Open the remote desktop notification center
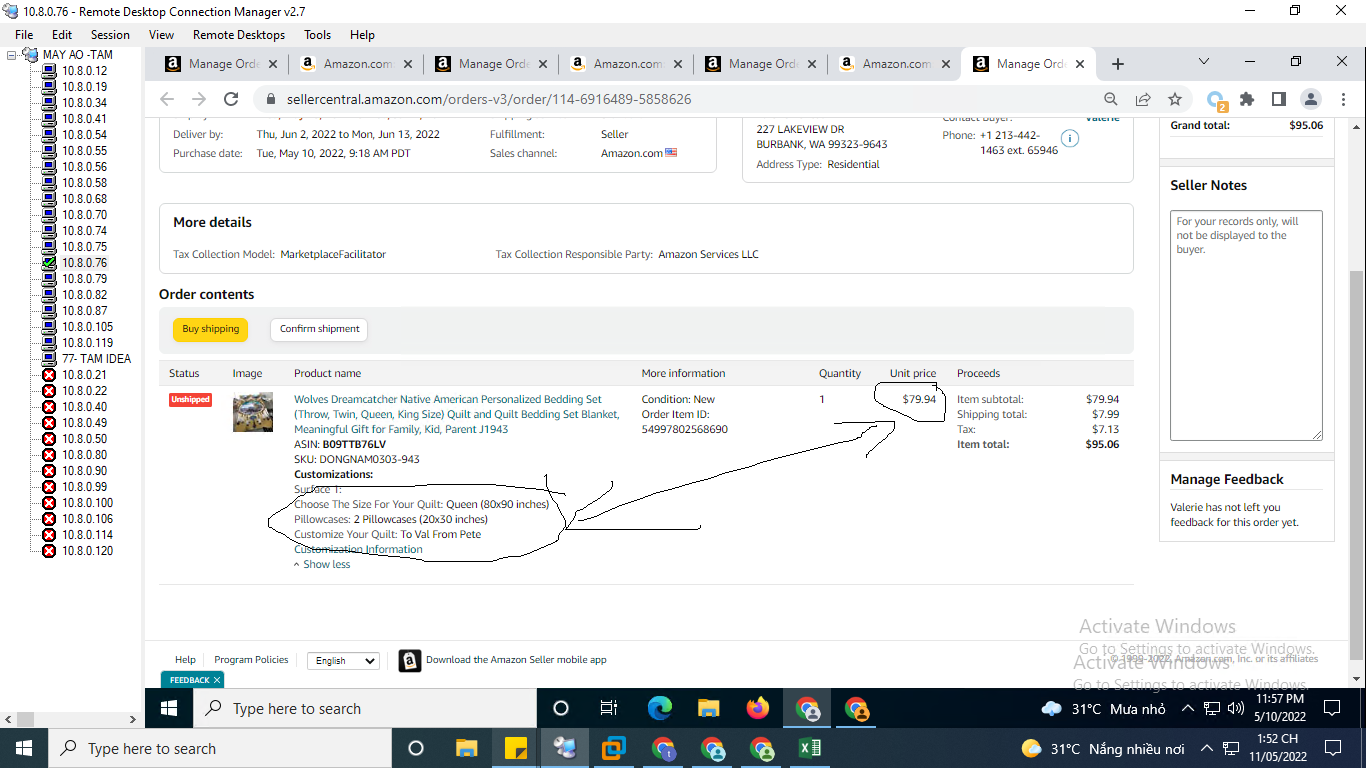This screenshot has width=1366, height=768. click(1332, 708)
